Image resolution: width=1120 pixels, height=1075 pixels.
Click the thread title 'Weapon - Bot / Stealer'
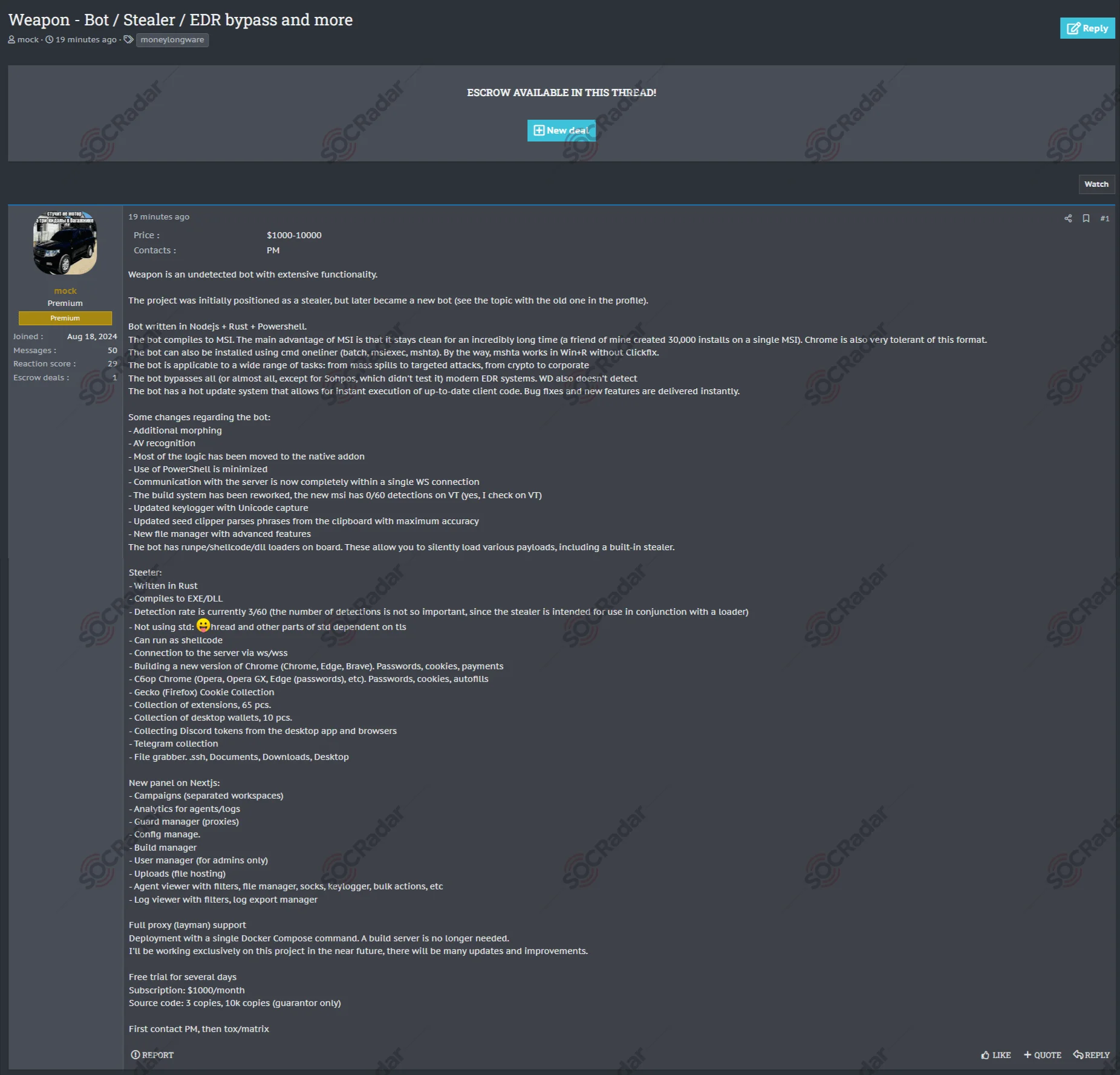pos(180,20)
